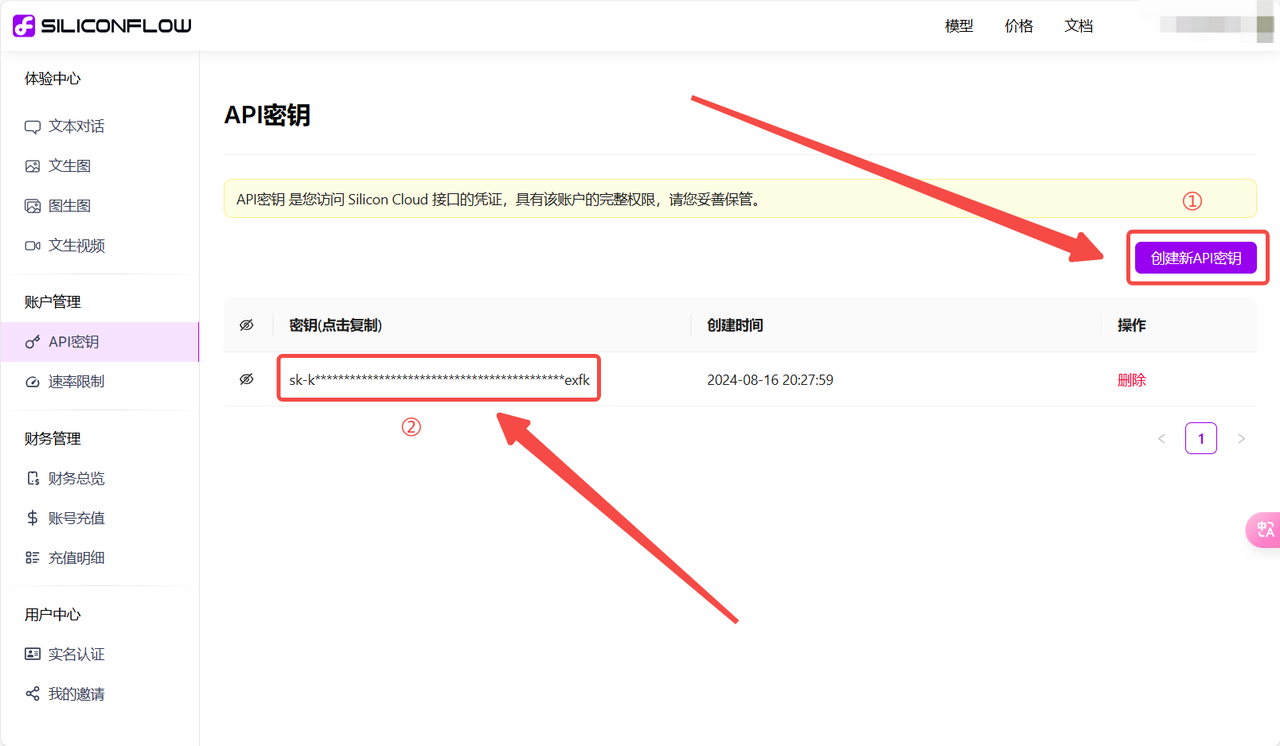Click the 图生图 picture icon
The height and width of the screenshot is (746, 1280).
coord(32,206)
